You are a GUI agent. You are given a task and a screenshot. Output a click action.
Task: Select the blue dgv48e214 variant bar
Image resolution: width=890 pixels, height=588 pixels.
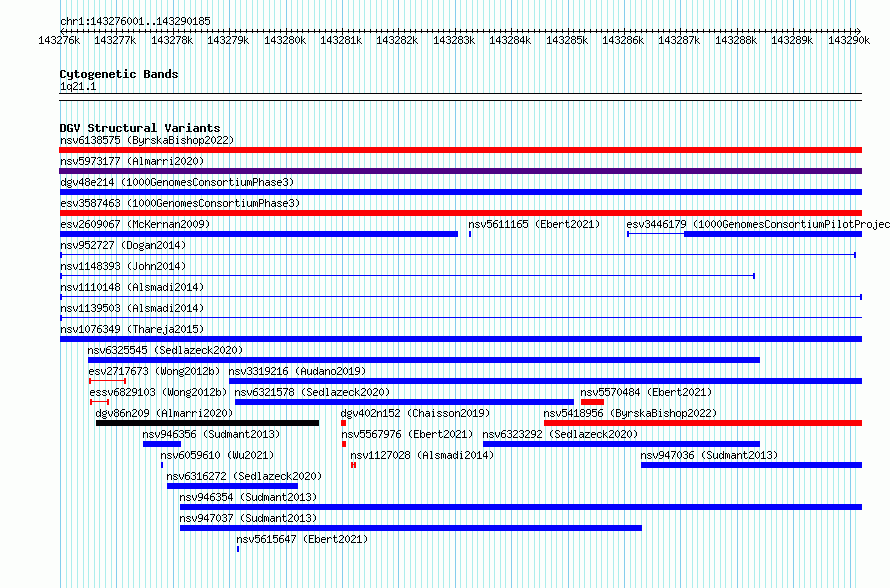click(460, 192)
